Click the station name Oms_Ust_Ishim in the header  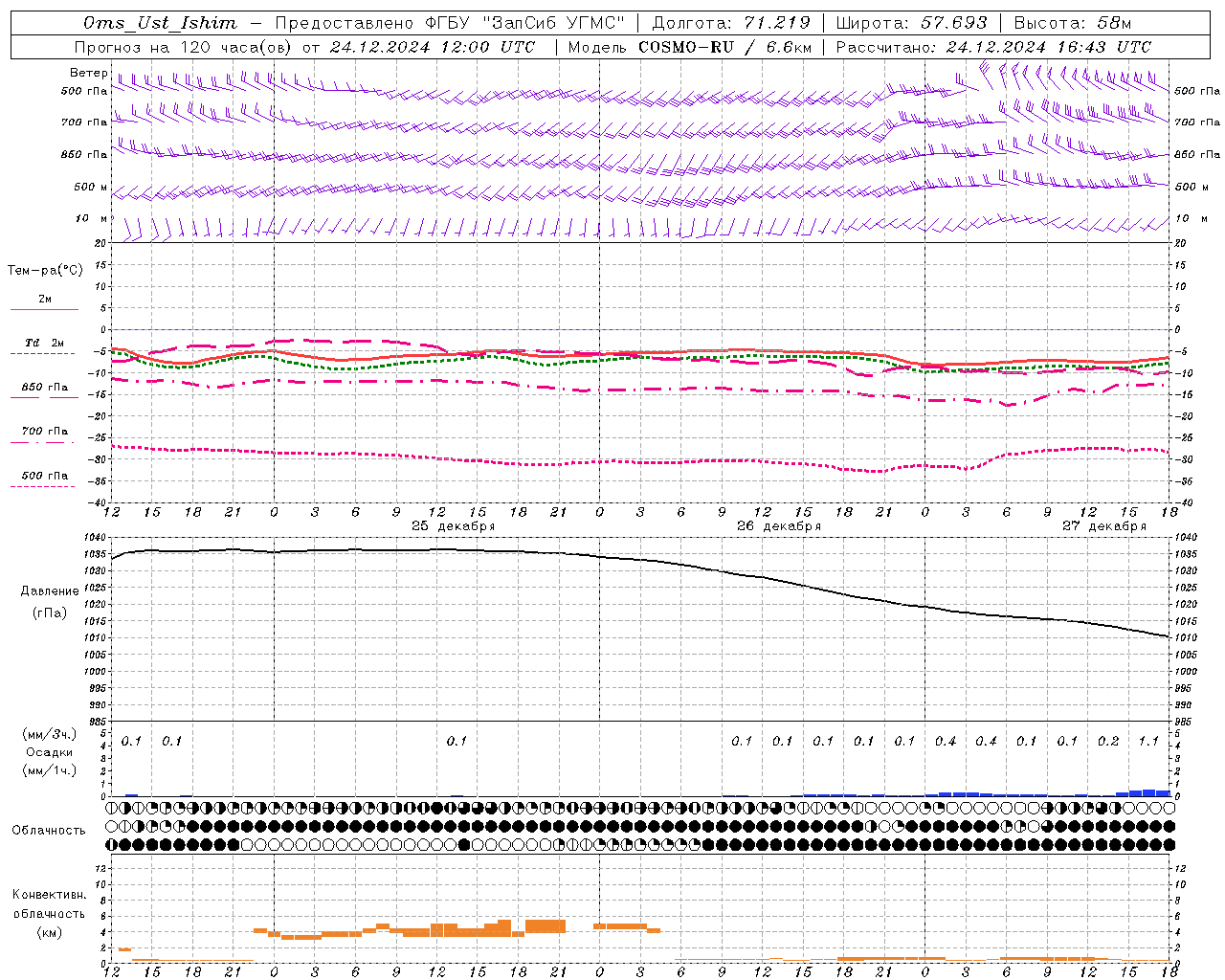tap(161, 23)
